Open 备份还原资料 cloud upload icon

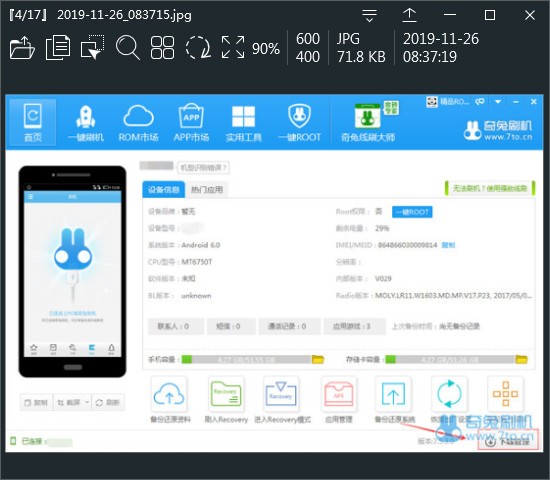[x=169, y=394]
